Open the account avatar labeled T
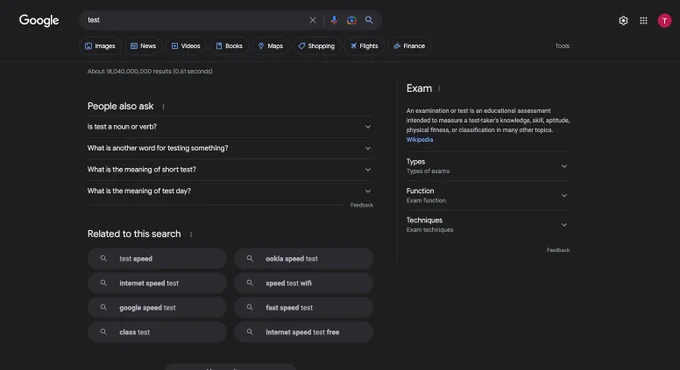Image resolution: width=680 pixels, height=370 pixels. (664, 20)
